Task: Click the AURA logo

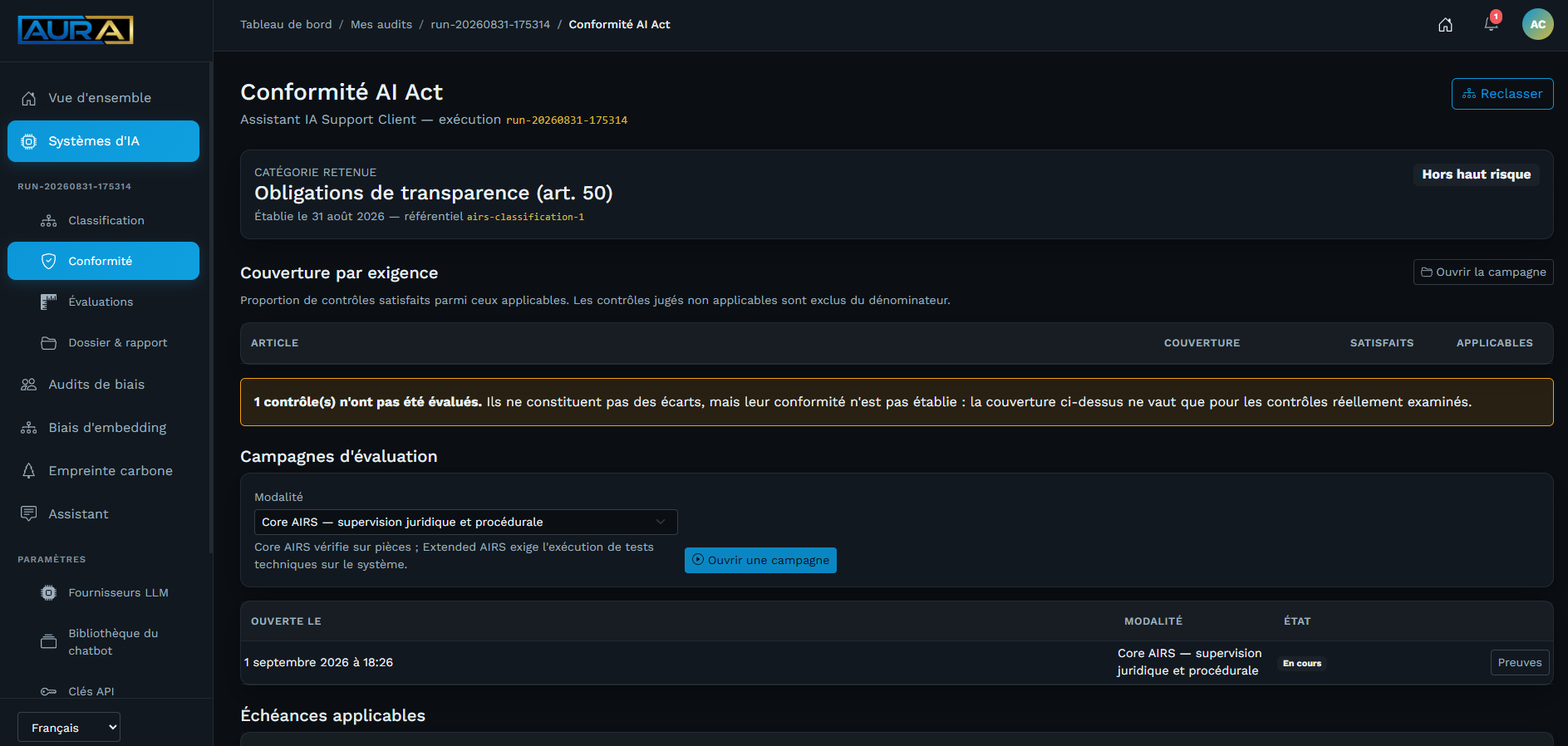Action: [76, 30]
